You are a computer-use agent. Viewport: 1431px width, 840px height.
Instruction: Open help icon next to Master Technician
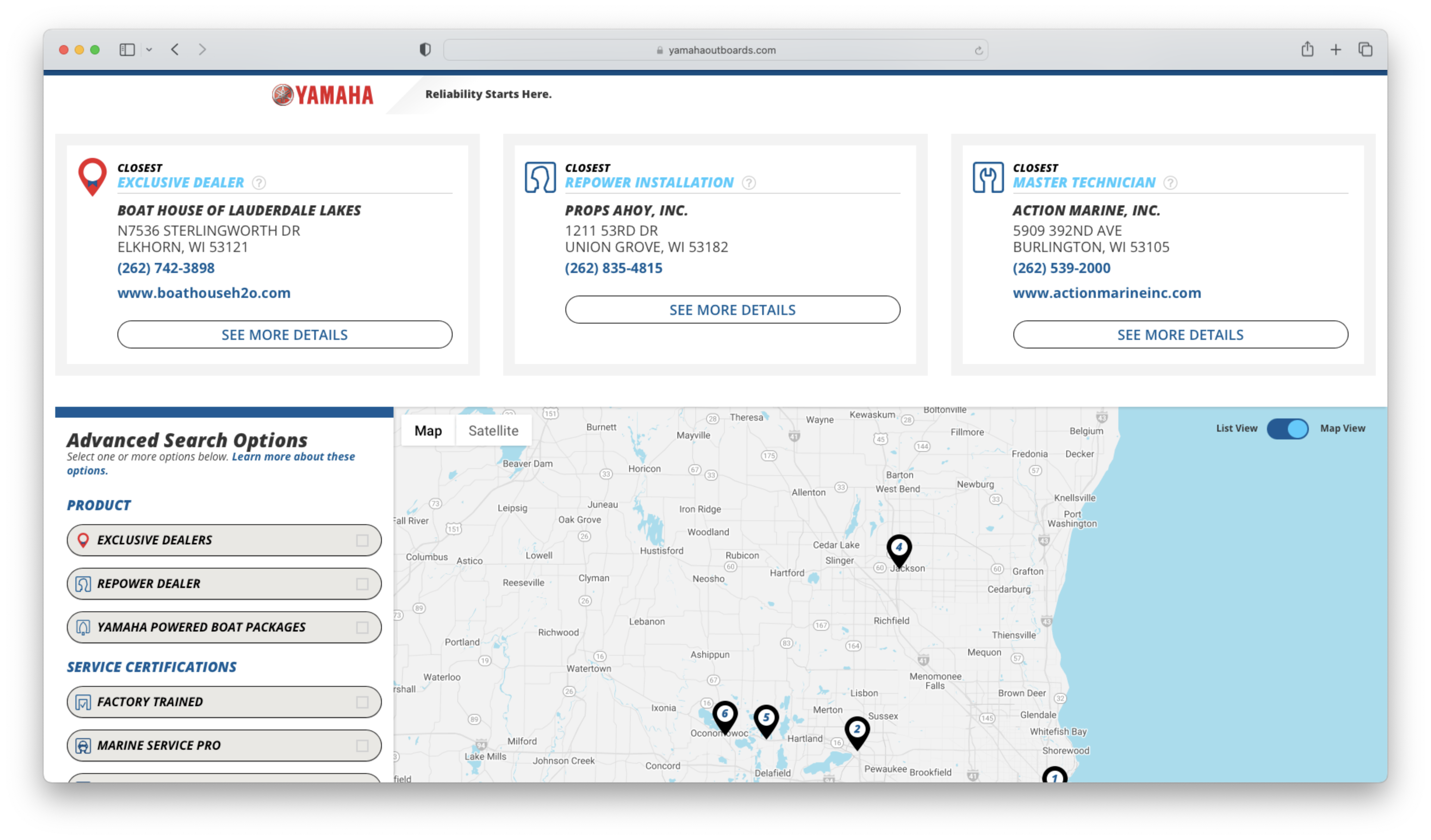pos(1170,183)
